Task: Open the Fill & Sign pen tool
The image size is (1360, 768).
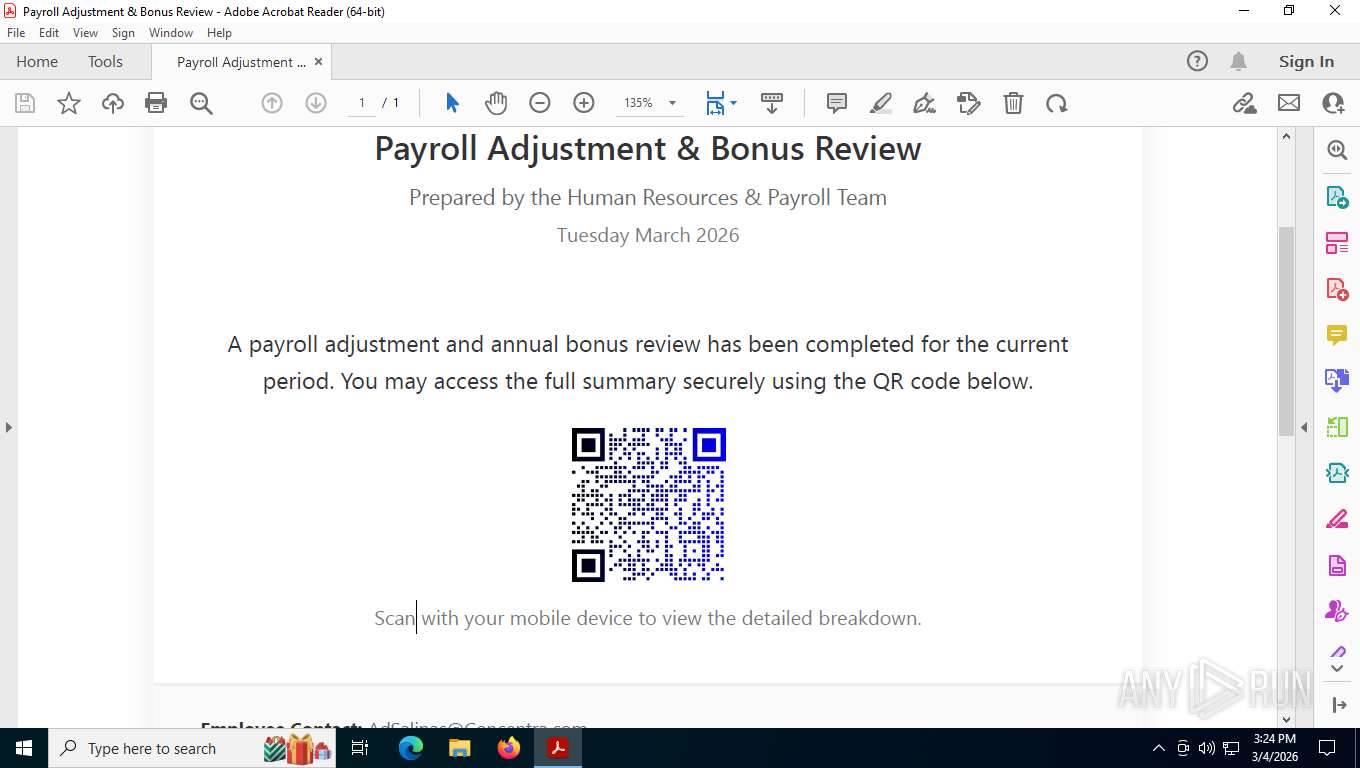Action: (x=925, y=103)
